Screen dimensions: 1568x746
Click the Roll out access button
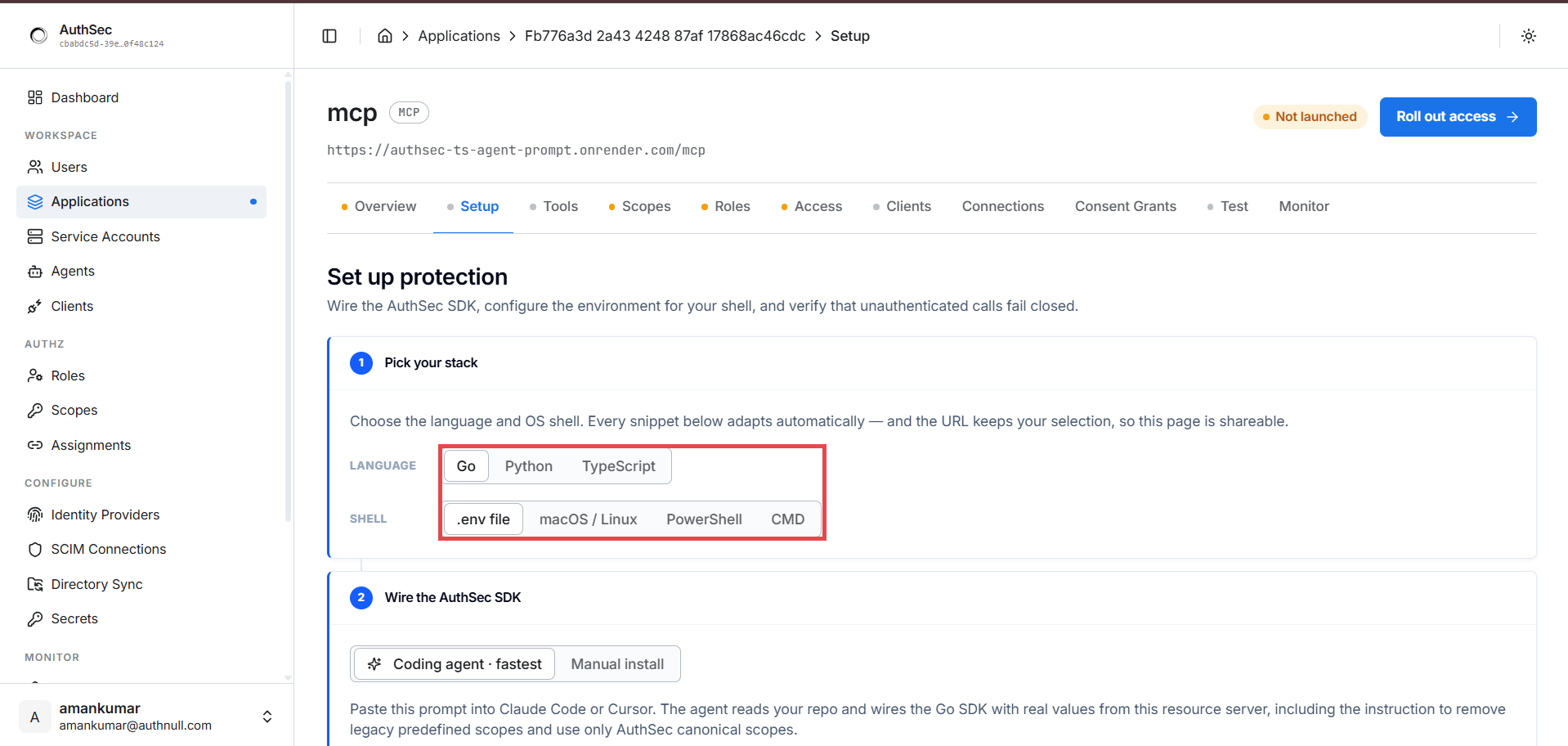[x=1458, y=117]
